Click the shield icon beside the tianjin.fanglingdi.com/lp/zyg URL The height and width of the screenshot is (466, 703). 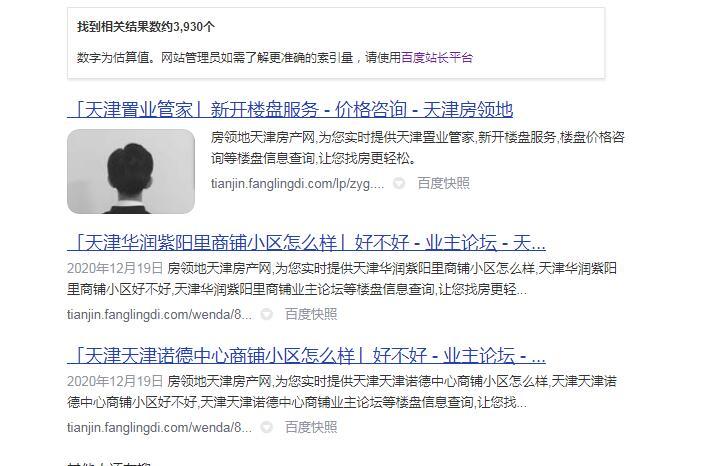399,183
